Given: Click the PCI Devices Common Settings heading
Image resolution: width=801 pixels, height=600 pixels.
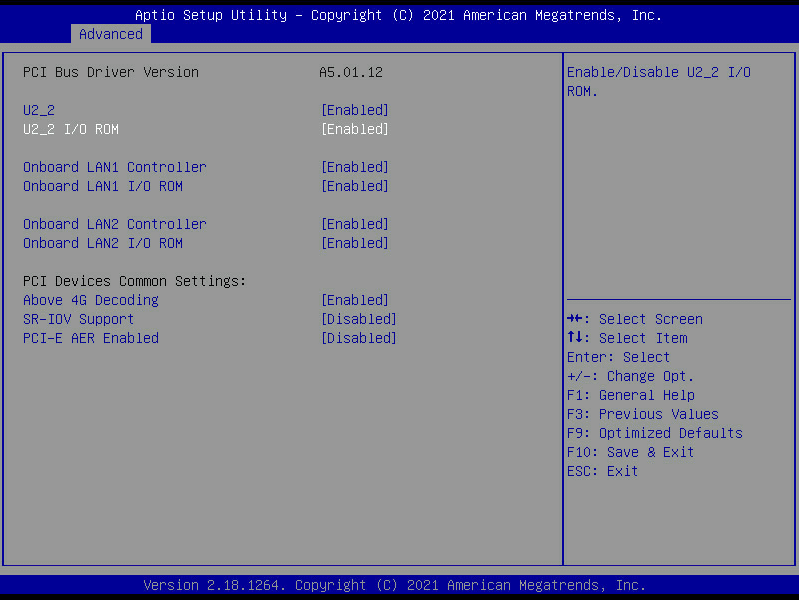Looking at the screenshot, I should point(134,281).
